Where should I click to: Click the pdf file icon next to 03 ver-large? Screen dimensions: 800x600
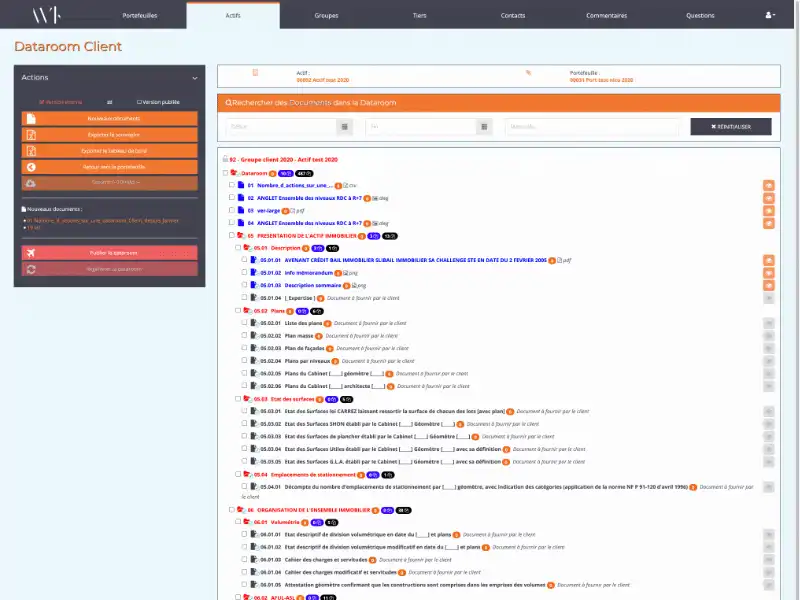pos(291,211)
